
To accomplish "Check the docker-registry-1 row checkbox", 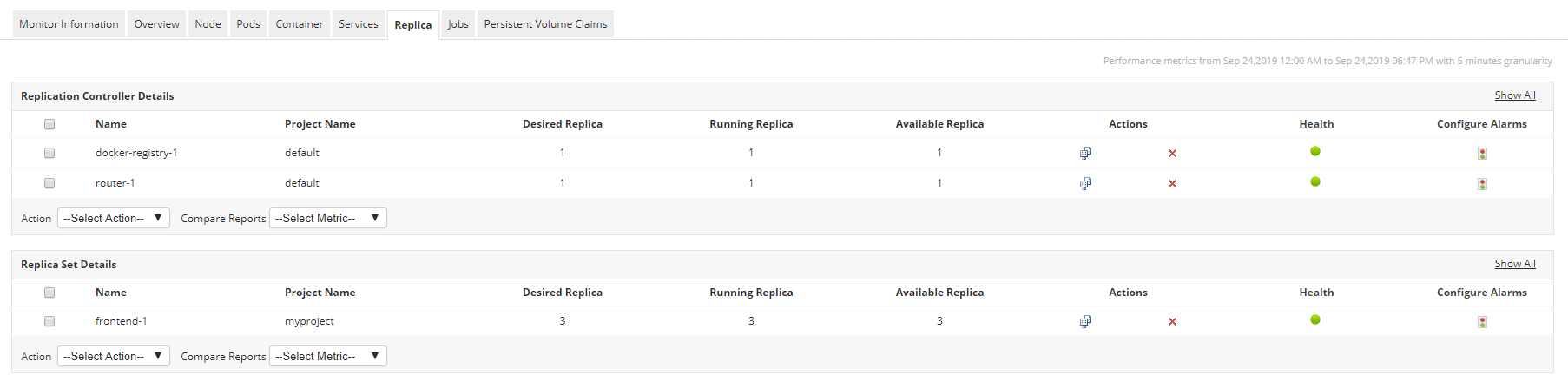I will (x=49, y=153).
